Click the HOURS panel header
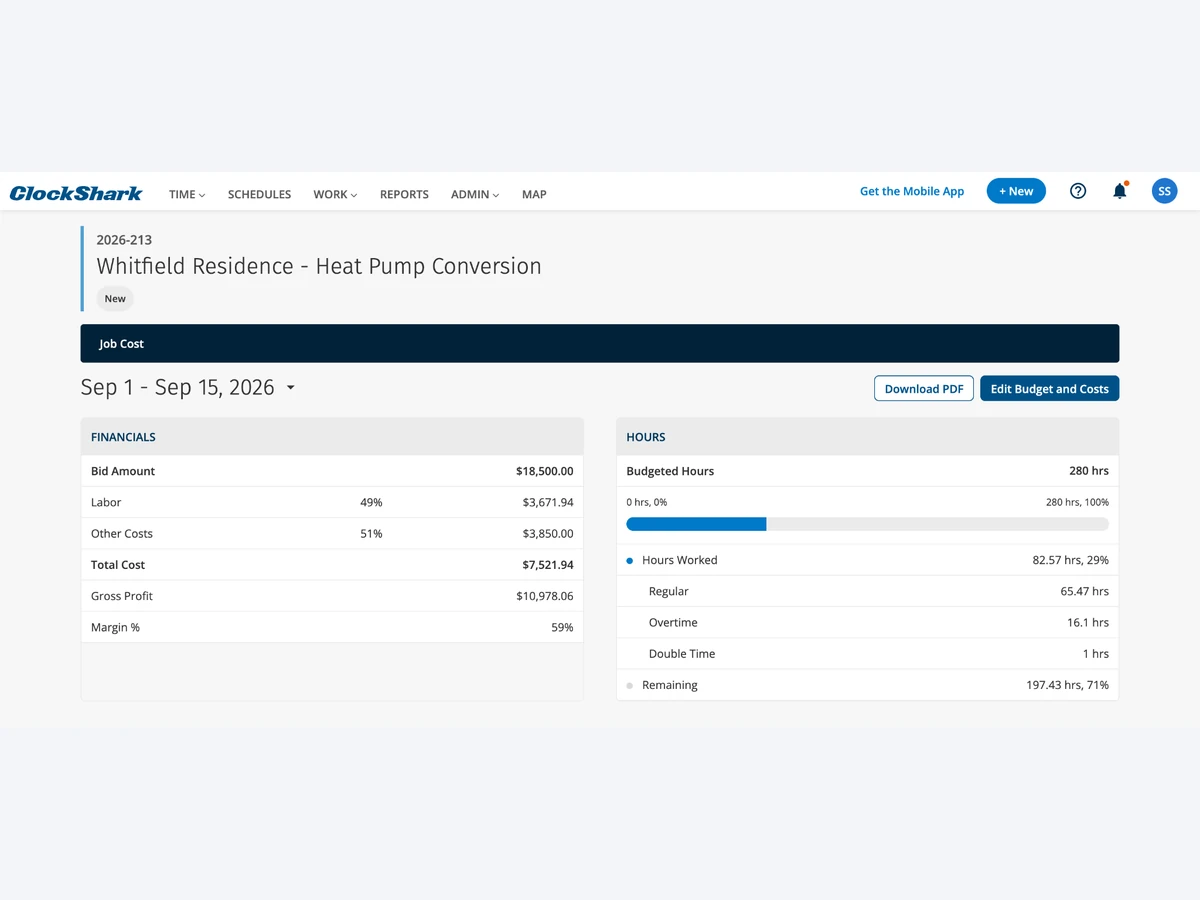Screen dimensions: 1200x900 pos(867,437)
